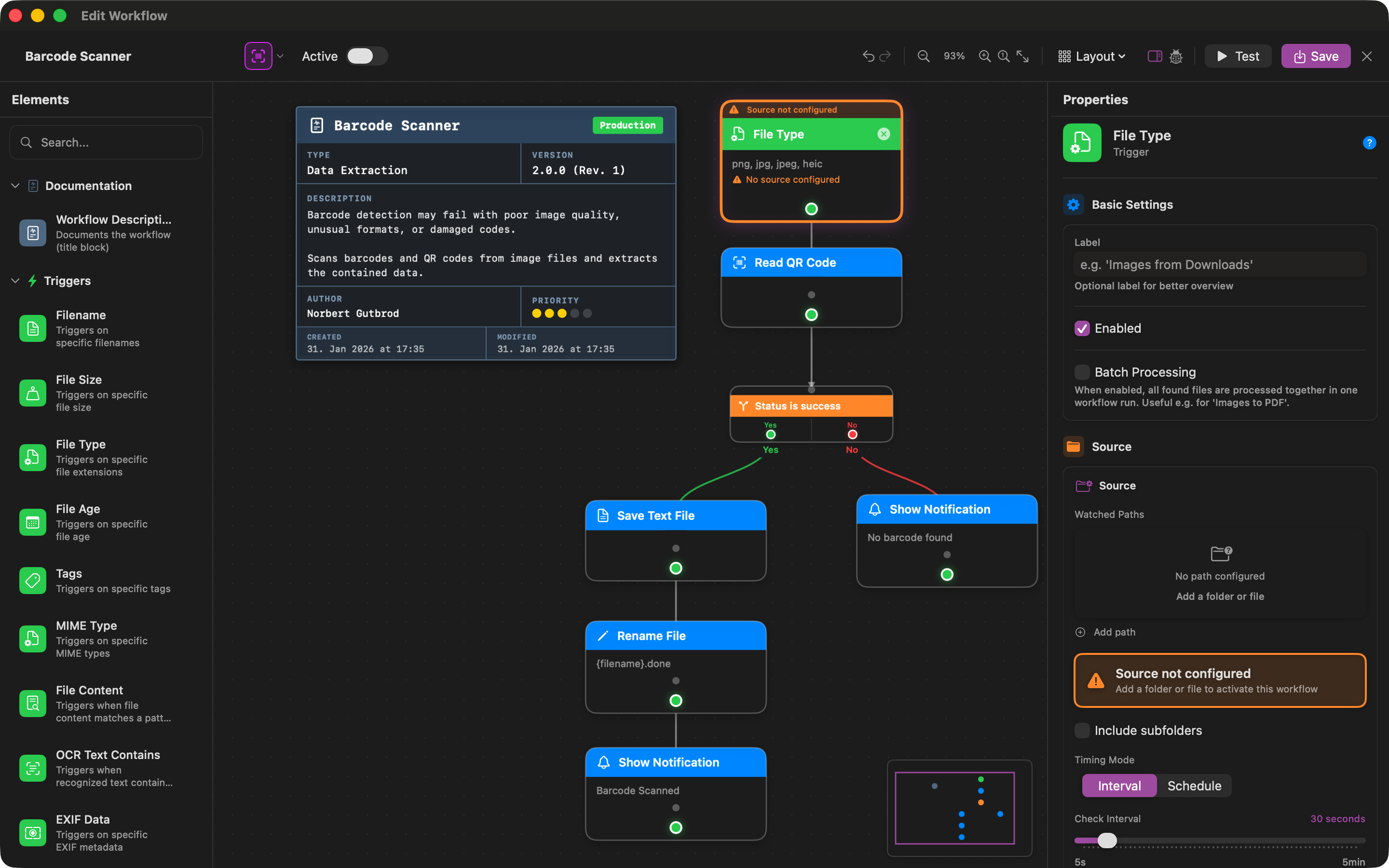Click the Label input field

click(1220, 265)
